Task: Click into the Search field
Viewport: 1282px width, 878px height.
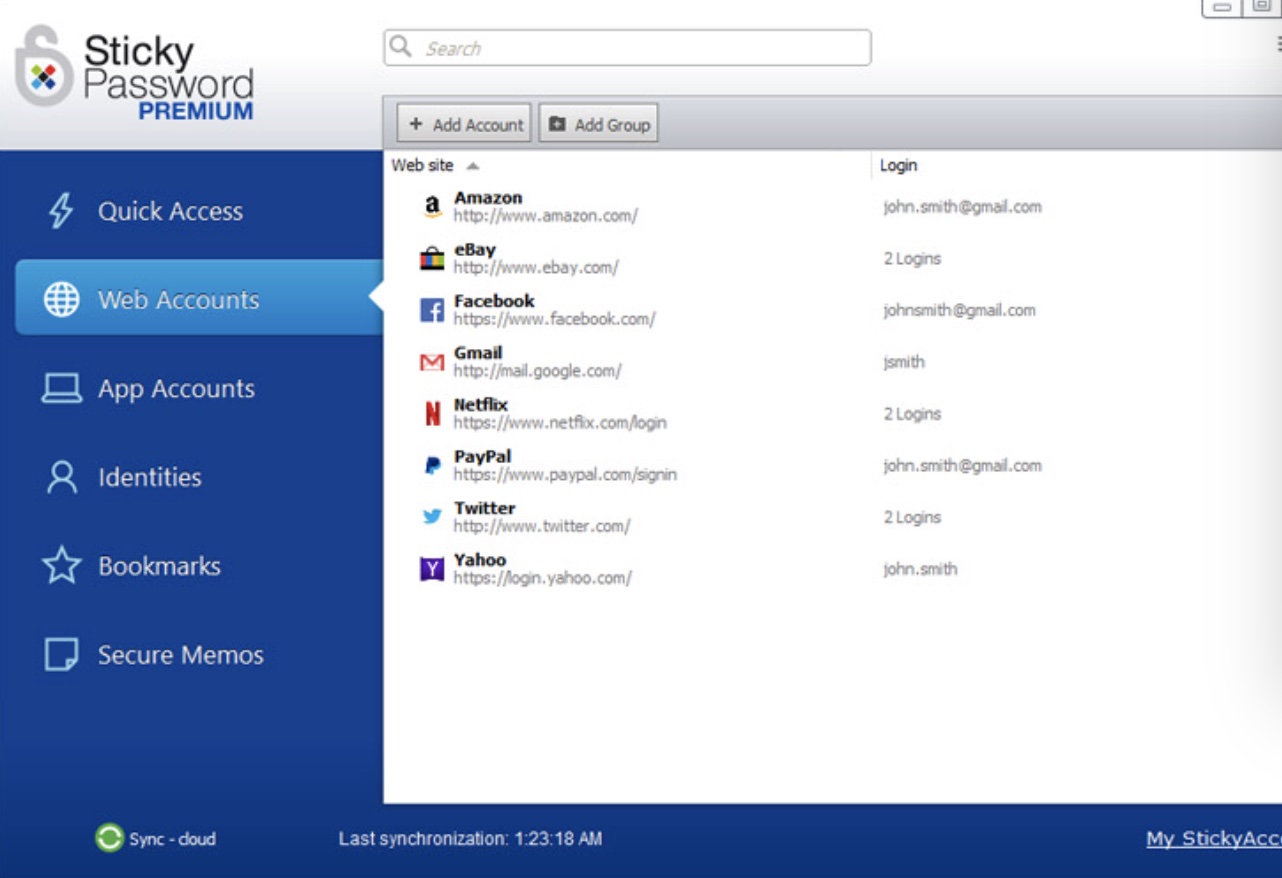Action: (x=640, y=48)
